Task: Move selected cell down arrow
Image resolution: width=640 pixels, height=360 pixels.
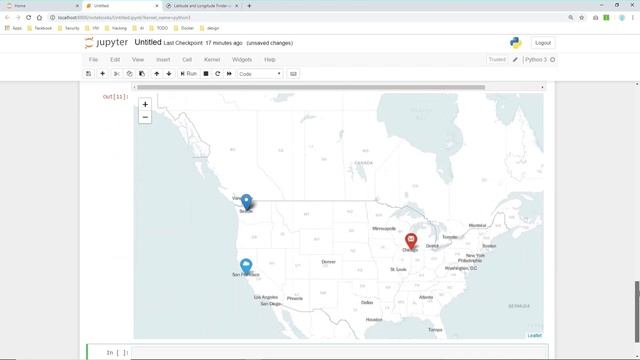Action: coord(169,74)
